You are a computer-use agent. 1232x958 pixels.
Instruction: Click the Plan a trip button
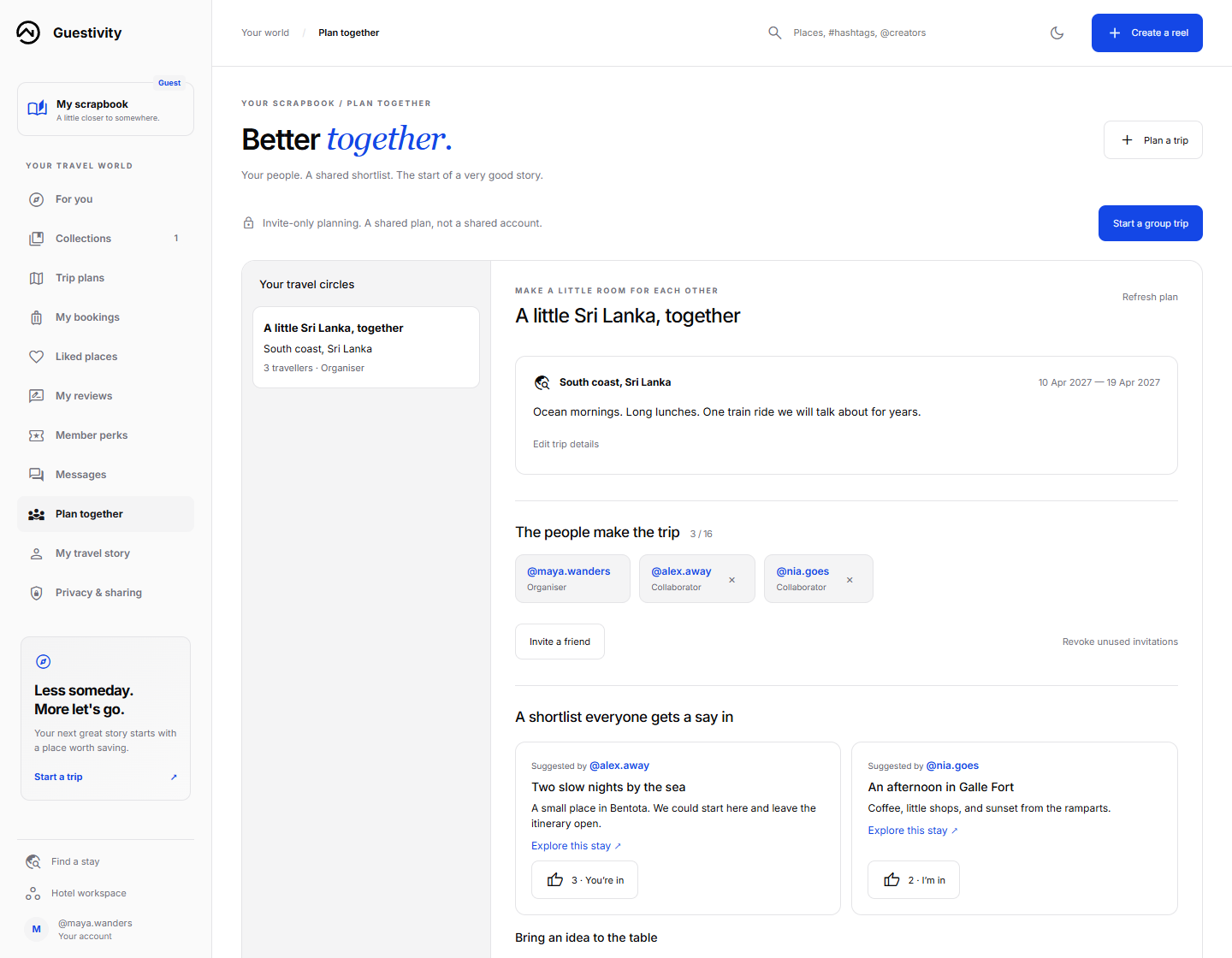pos(1153,140)
